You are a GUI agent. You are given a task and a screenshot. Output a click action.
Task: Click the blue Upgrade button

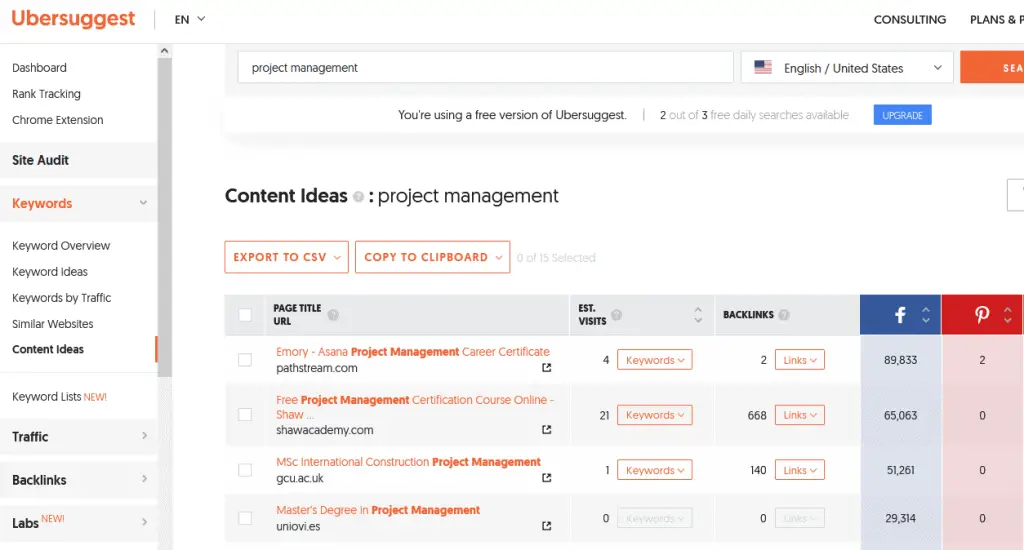pyautogui.click(x=902, y=115)
